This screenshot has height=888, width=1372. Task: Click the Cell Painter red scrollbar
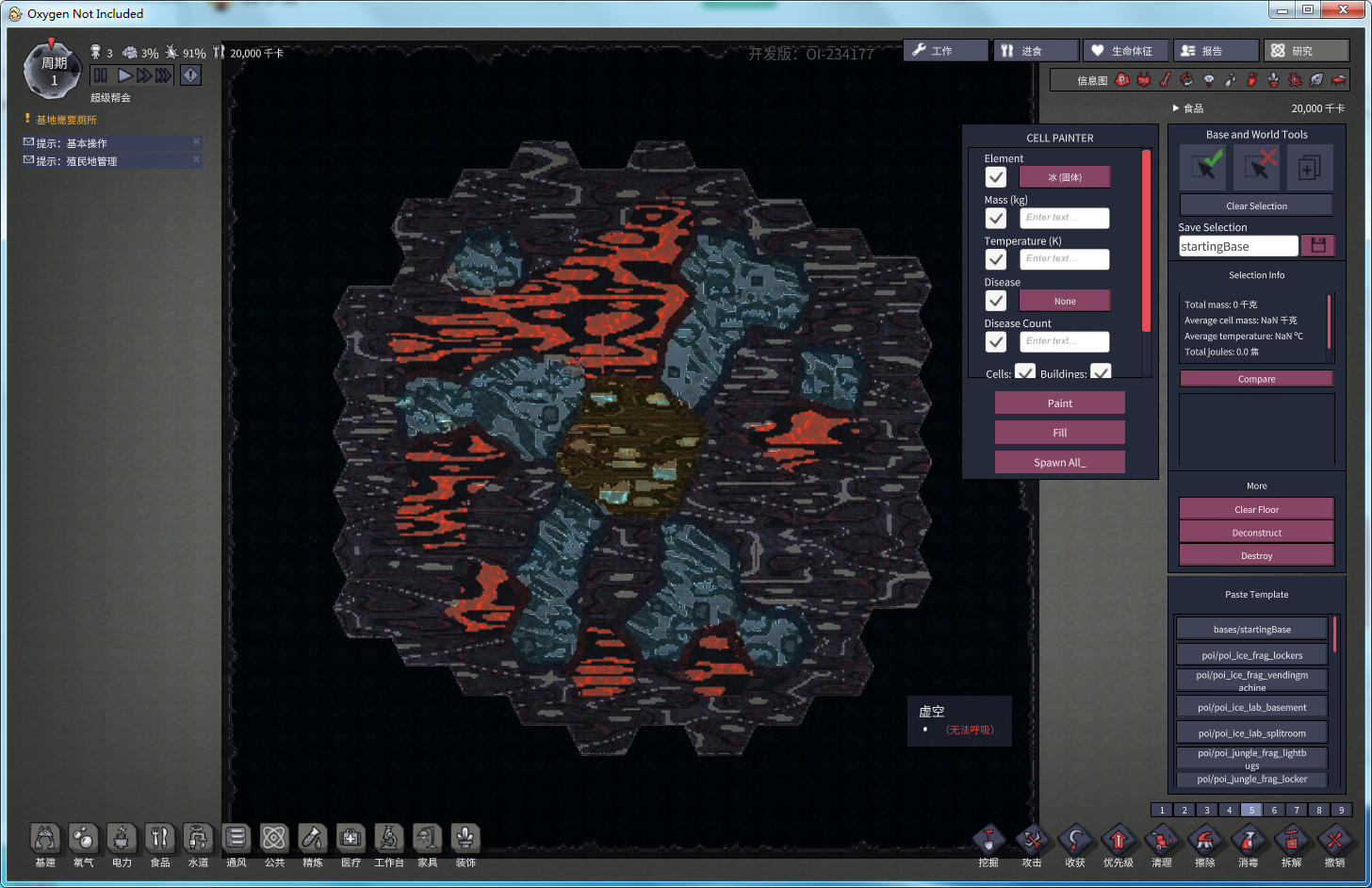[1146, 240]
